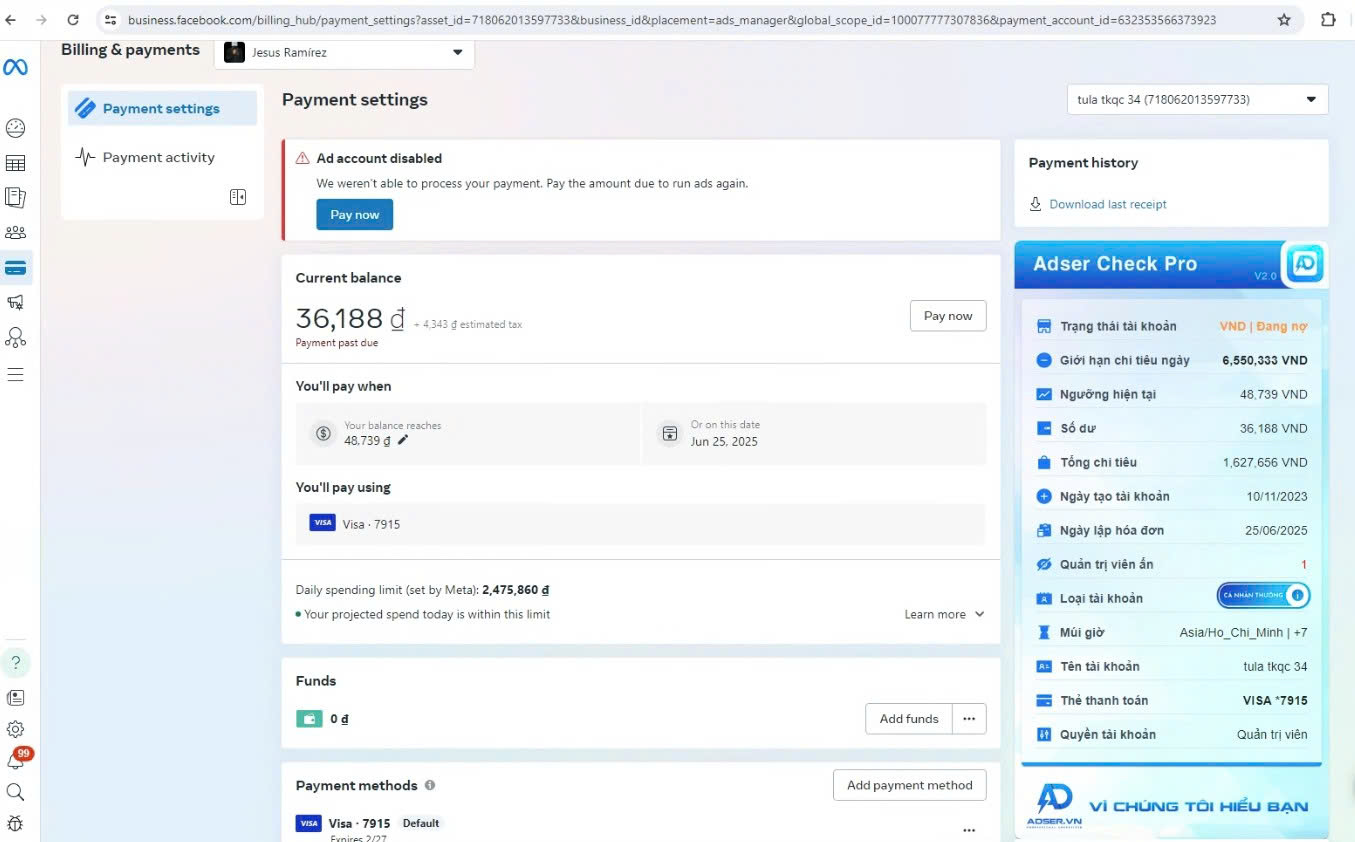Click the Daily spending limit 2,475,860 ₫ text
This screenshot has width=1355, height=842.
(422, 590)
